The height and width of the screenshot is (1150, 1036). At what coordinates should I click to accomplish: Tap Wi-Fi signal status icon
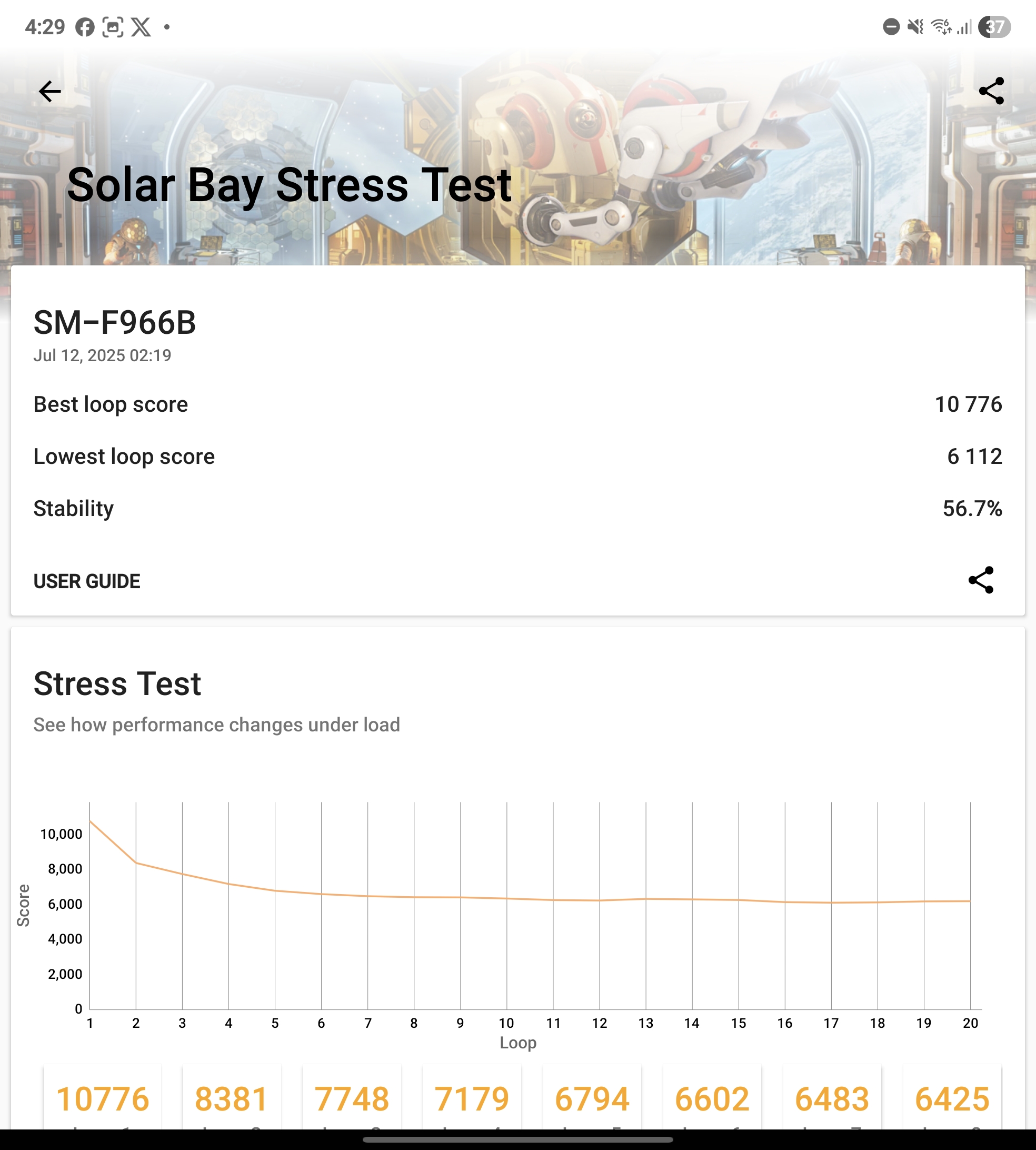click(940, 27)
